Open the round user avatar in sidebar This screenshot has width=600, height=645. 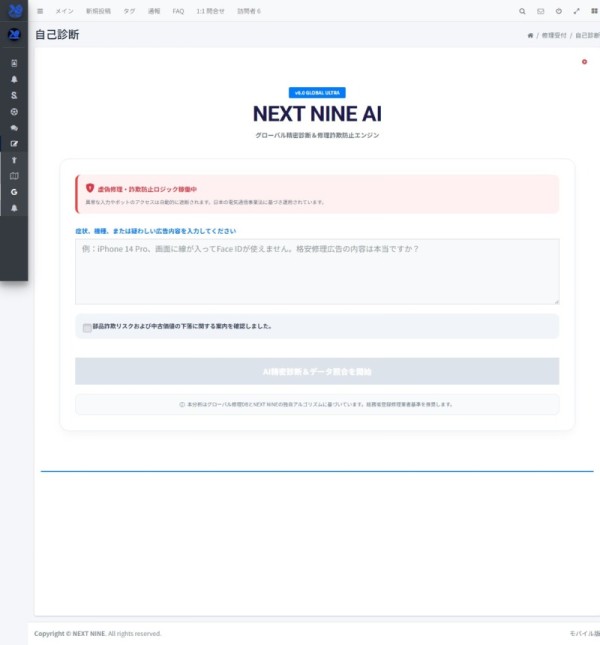tap(14, 35)
